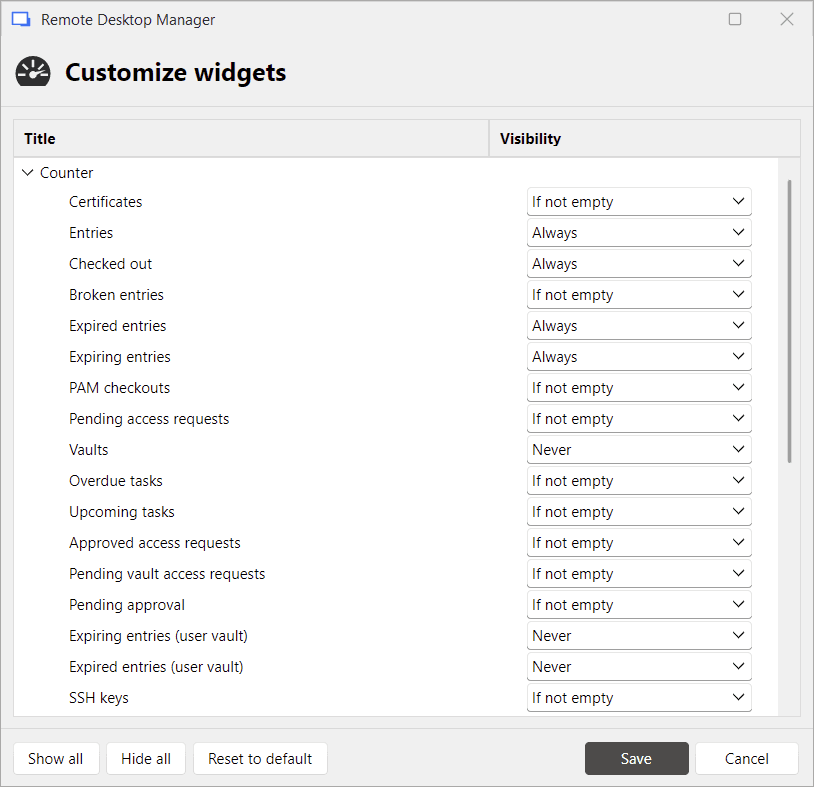
Task: Click the Visibility column header
Action: (530, 138)
